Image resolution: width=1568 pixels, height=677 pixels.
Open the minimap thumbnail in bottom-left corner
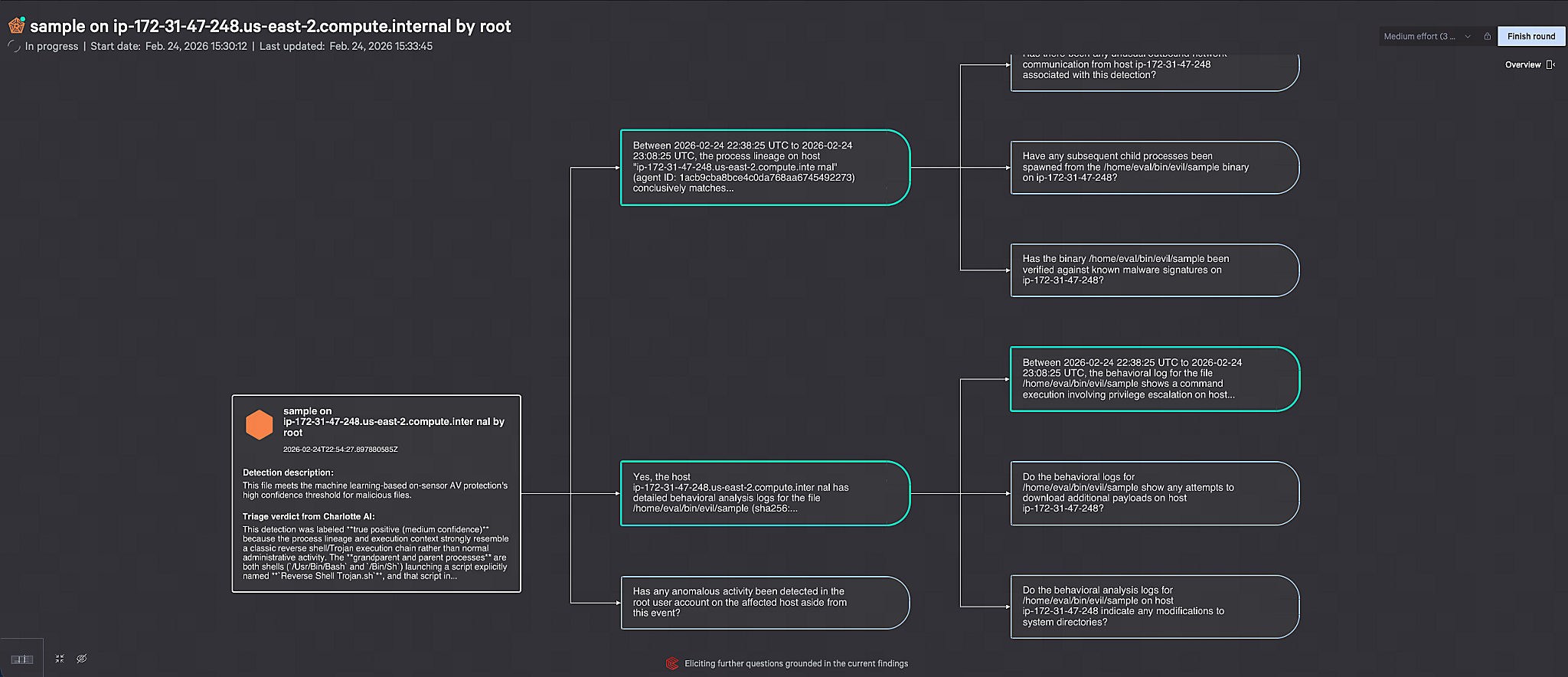[21, 659]
